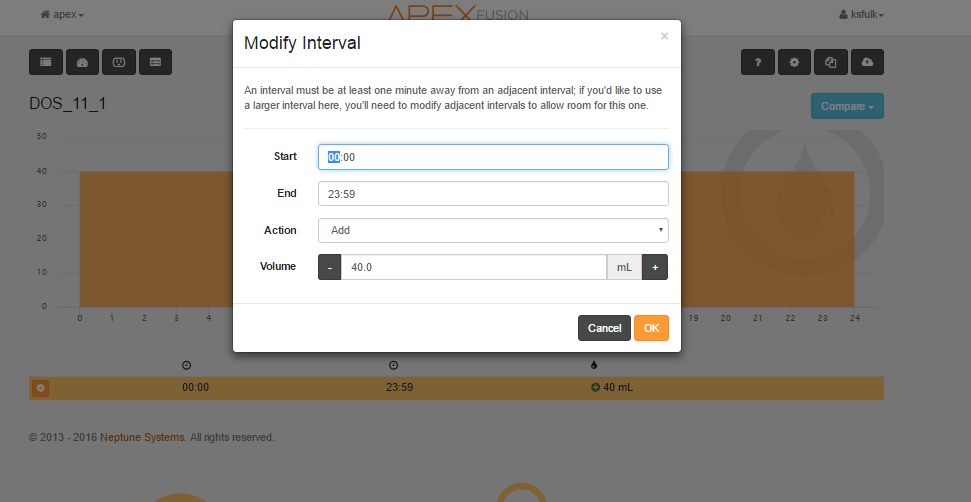Click the gear icon in the 00:00 interval row

(x=40, y=388)
